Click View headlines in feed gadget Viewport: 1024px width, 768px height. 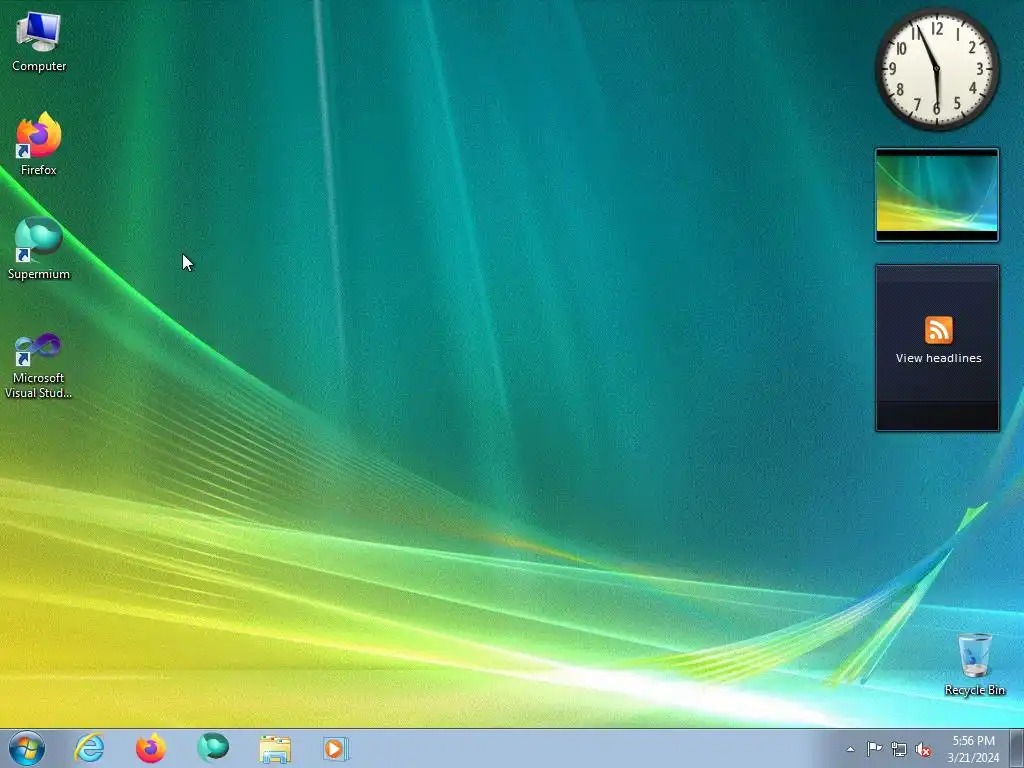(938, 358)
